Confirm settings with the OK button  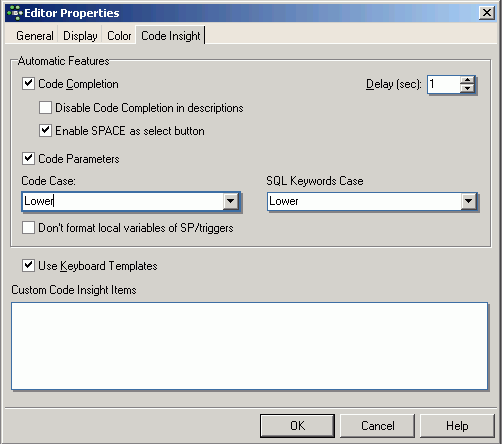tap(297, 426)
